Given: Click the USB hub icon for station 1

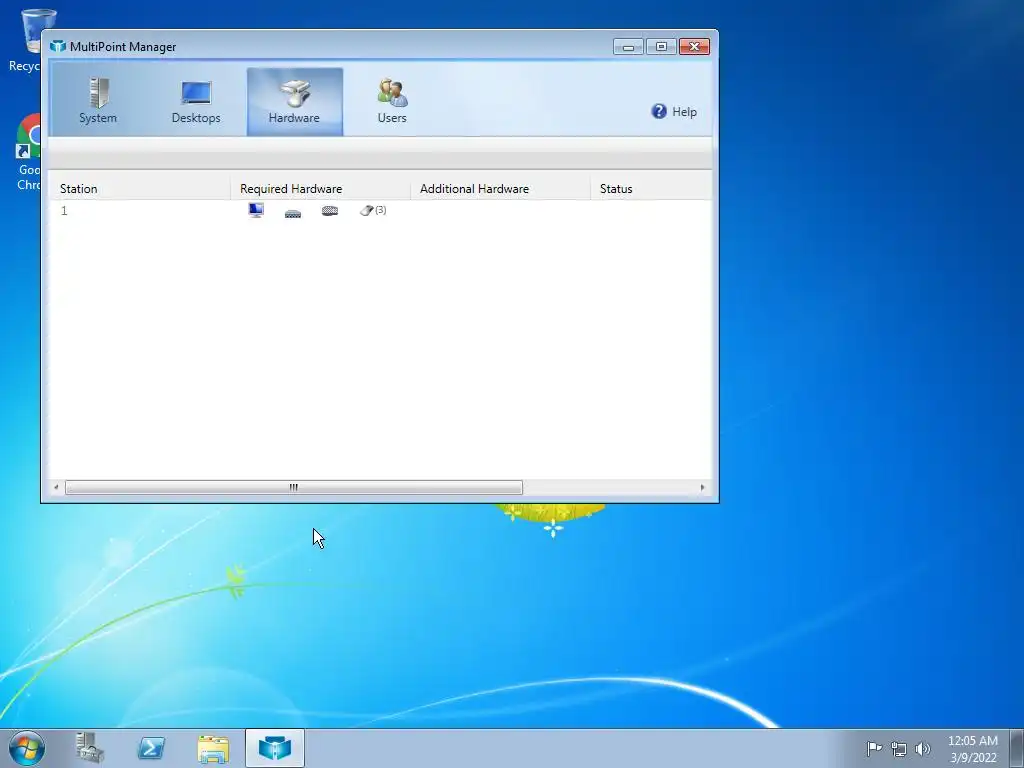Looking at the screenshot, I should pyautogui.click(x=293, y=213).
